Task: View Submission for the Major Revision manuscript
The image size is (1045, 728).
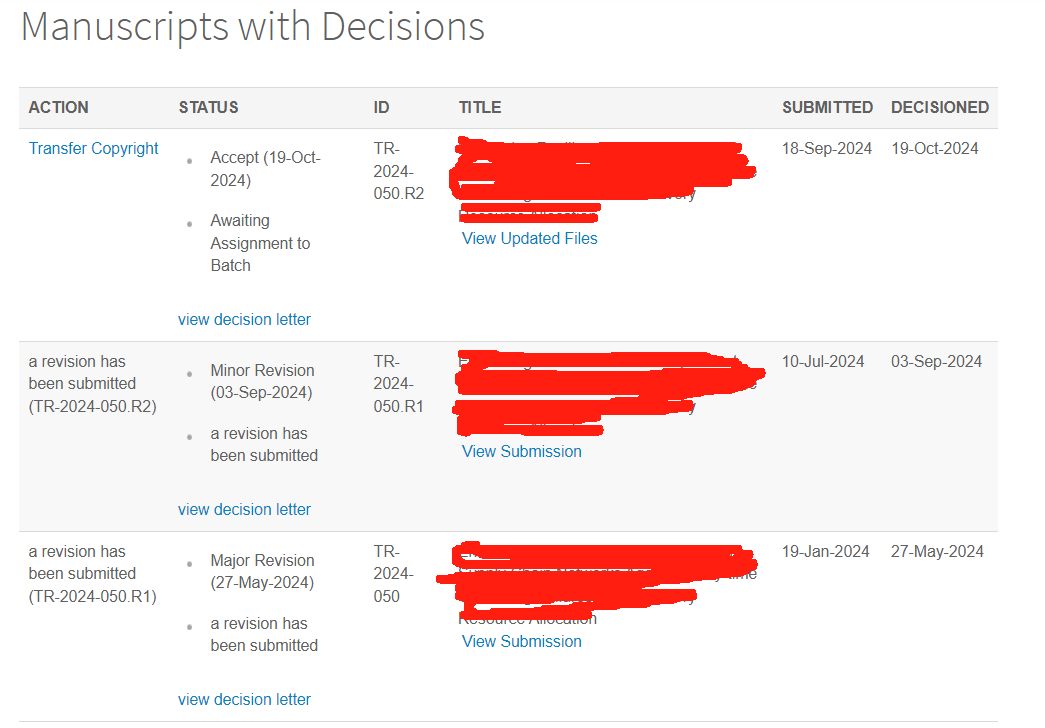Action: [x=521, y=642]
